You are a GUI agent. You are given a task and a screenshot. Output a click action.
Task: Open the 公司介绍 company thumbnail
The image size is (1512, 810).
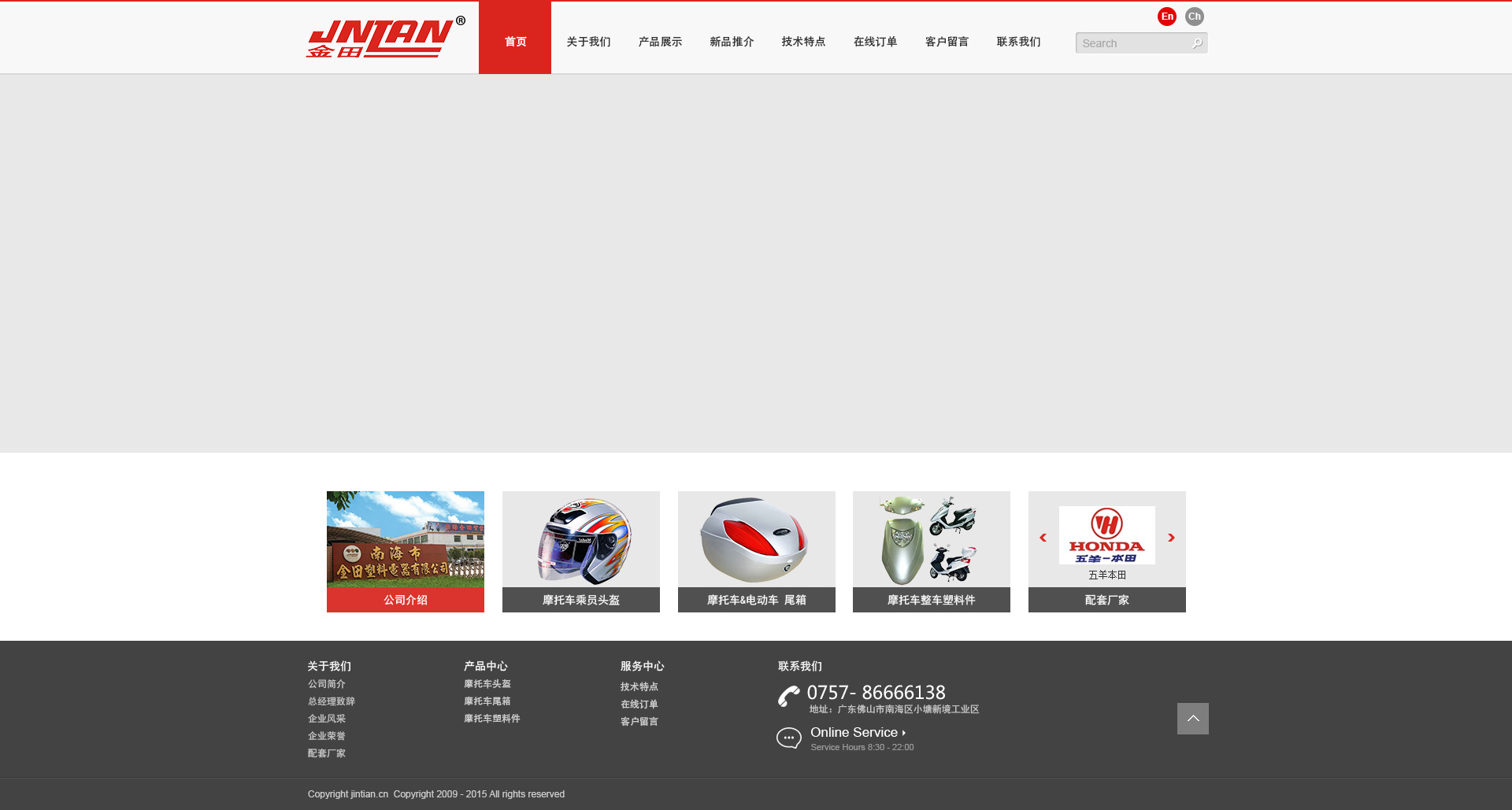pyautogui.click(x=406, y=551)
